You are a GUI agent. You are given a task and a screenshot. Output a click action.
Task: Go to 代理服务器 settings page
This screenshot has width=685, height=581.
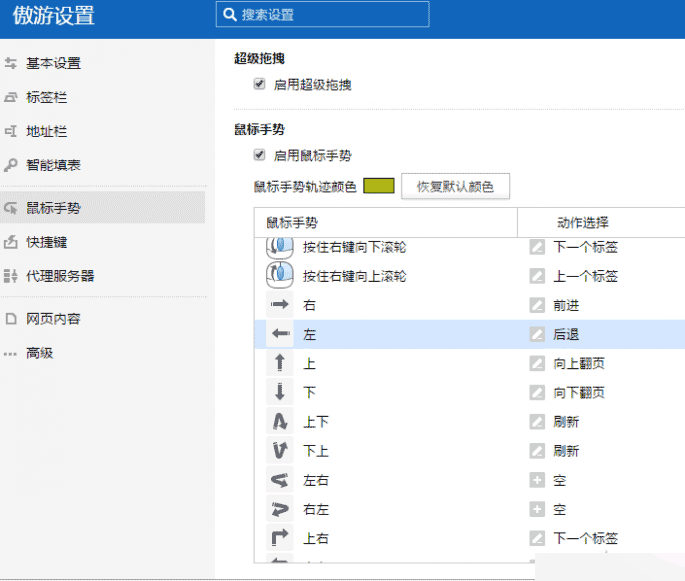(x=59, y=275)
